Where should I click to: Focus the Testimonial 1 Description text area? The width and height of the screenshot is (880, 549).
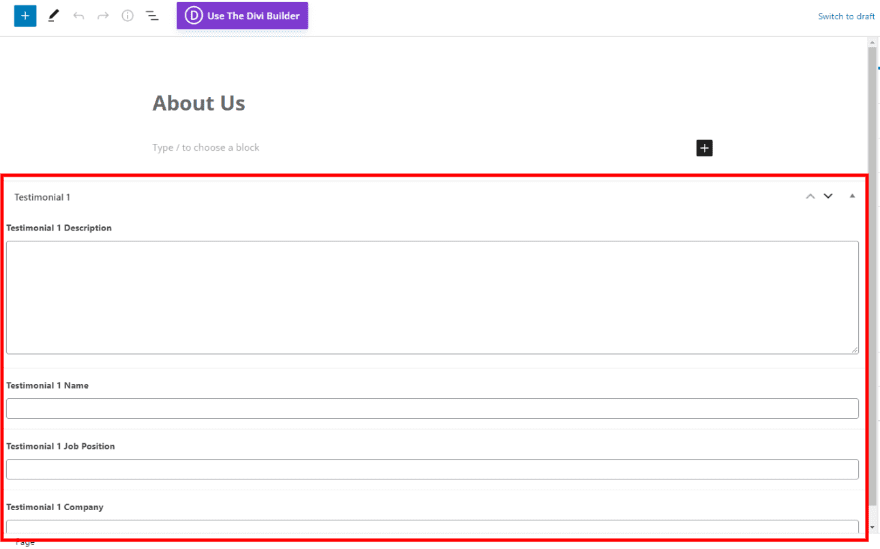click(432, 297)
